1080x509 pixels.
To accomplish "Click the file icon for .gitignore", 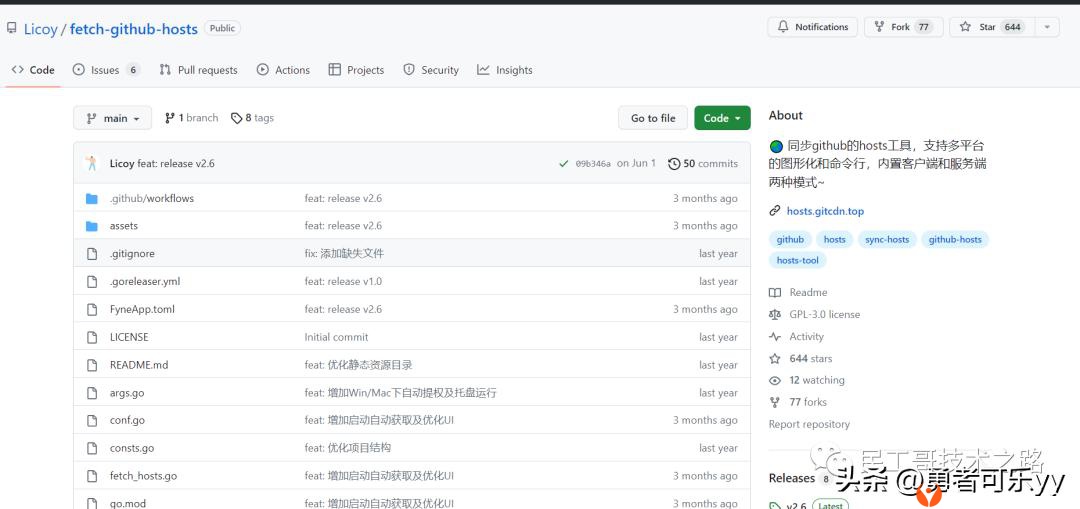I will tap(92, 254).
